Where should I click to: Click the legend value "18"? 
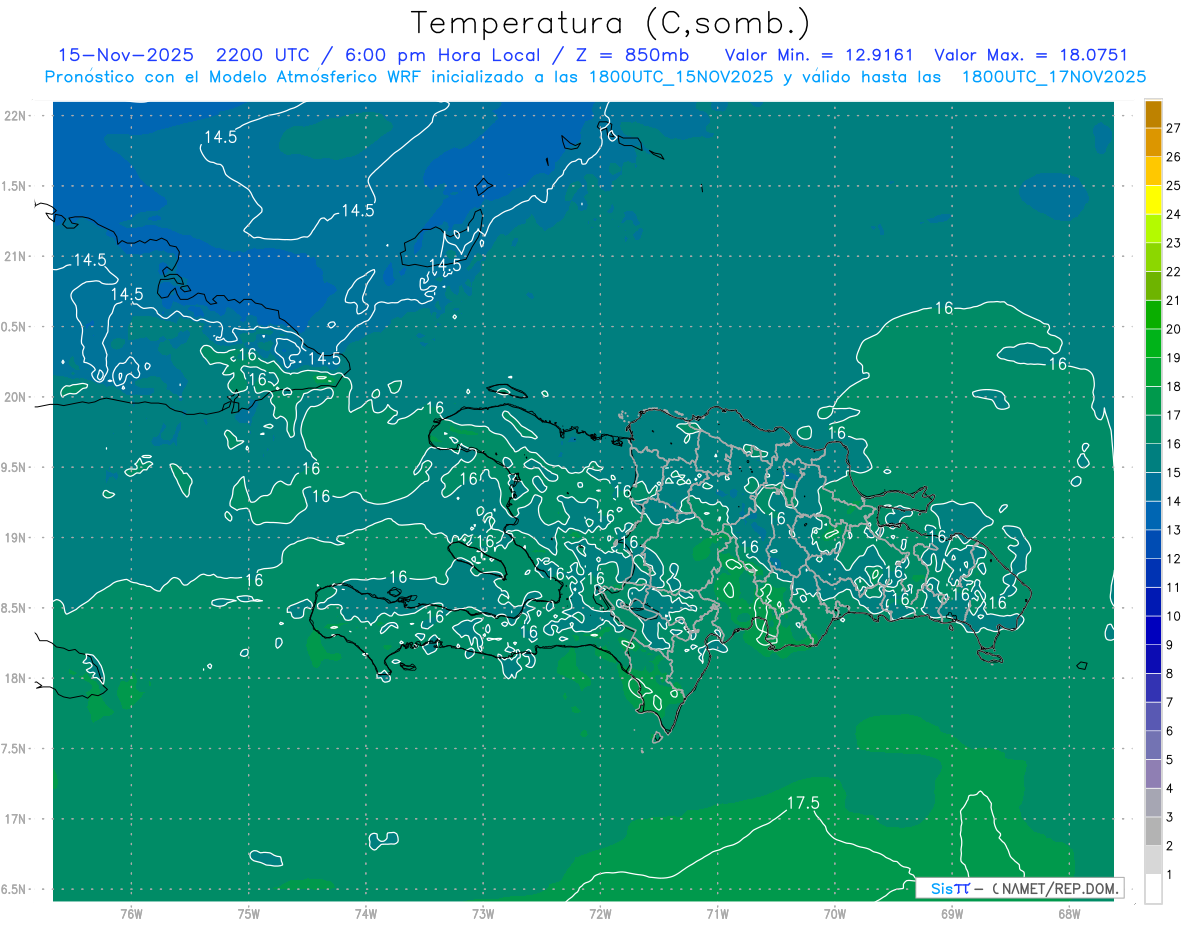tap(1174, 386)
